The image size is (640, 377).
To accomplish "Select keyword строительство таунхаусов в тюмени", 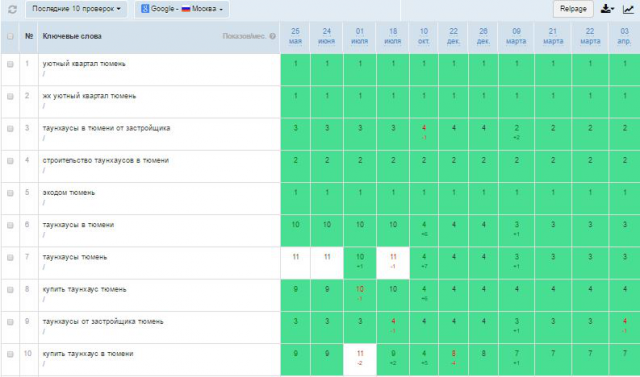I will coord(106,160).
